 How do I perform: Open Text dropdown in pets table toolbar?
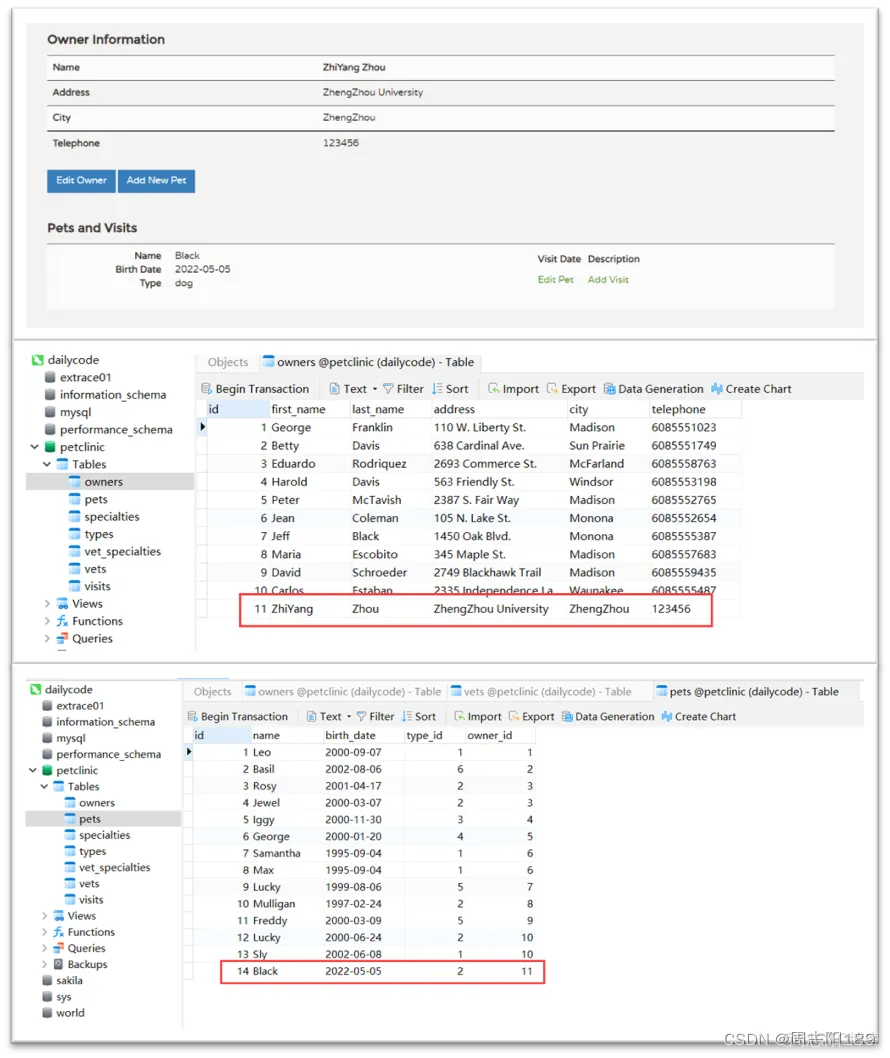(329, 717)
